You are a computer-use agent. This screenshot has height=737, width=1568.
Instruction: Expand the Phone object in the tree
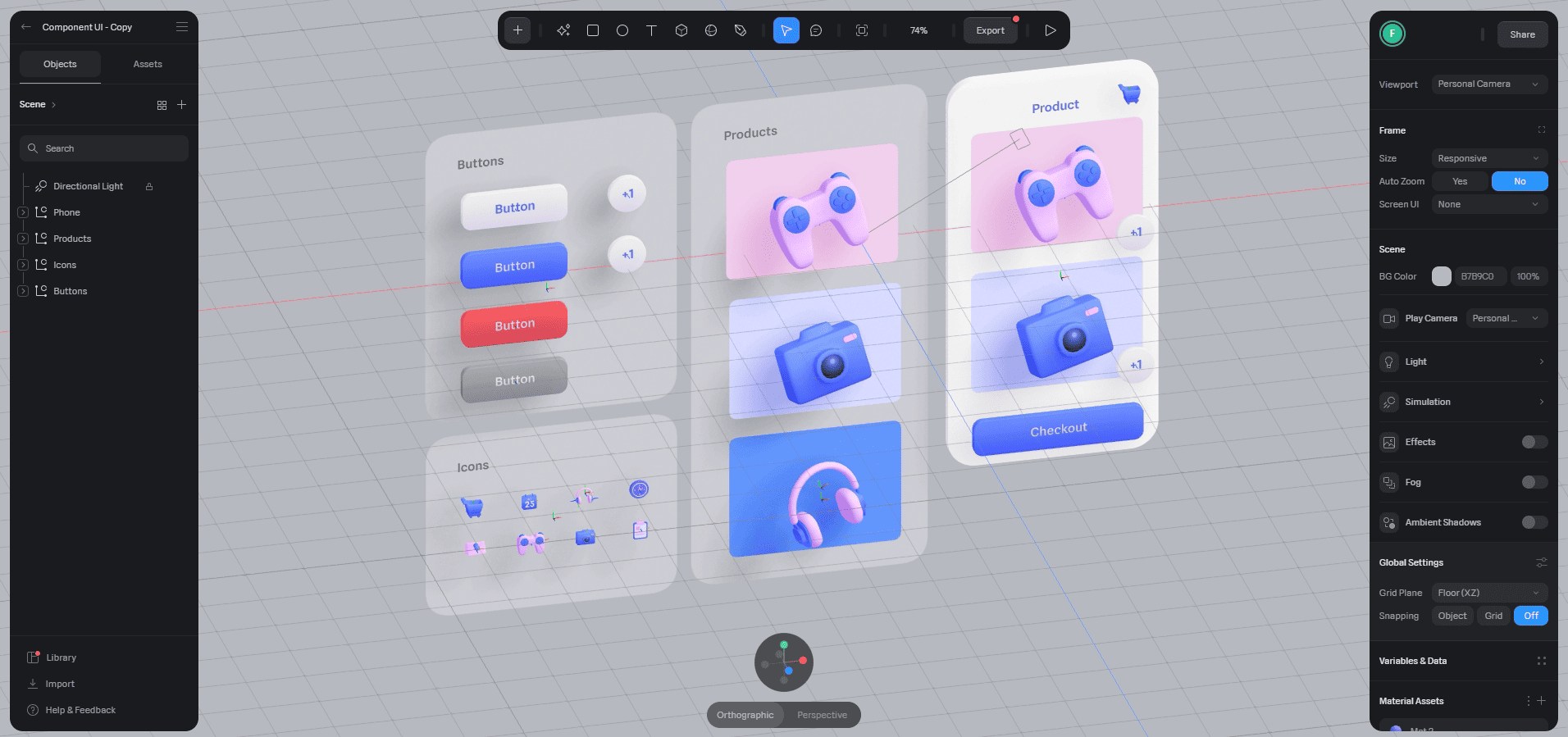pyautogui.click(x=23, y=212)
